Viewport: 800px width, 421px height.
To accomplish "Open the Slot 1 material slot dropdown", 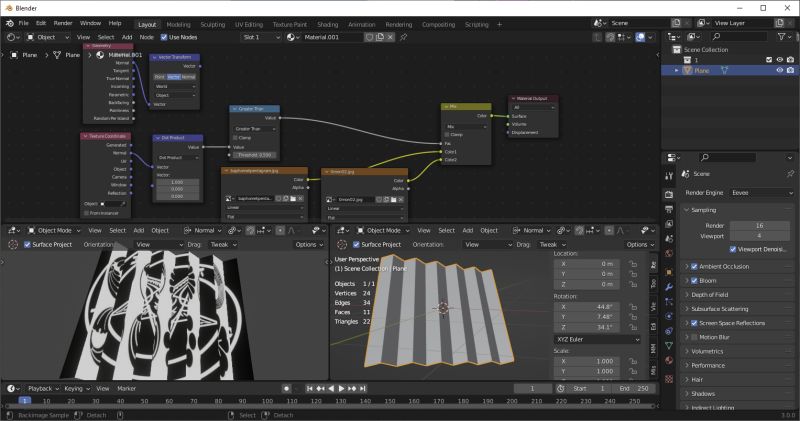I will pyautogui.click(x=261, y=37).
